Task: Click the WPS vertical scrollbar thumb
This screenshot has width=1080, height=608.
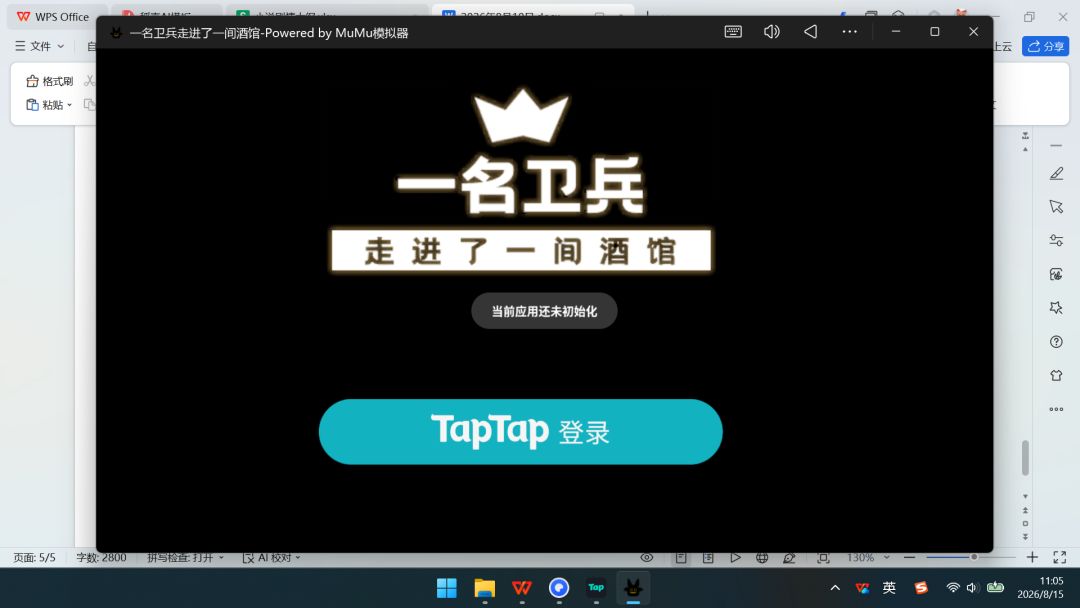Action: (1025, 458)
